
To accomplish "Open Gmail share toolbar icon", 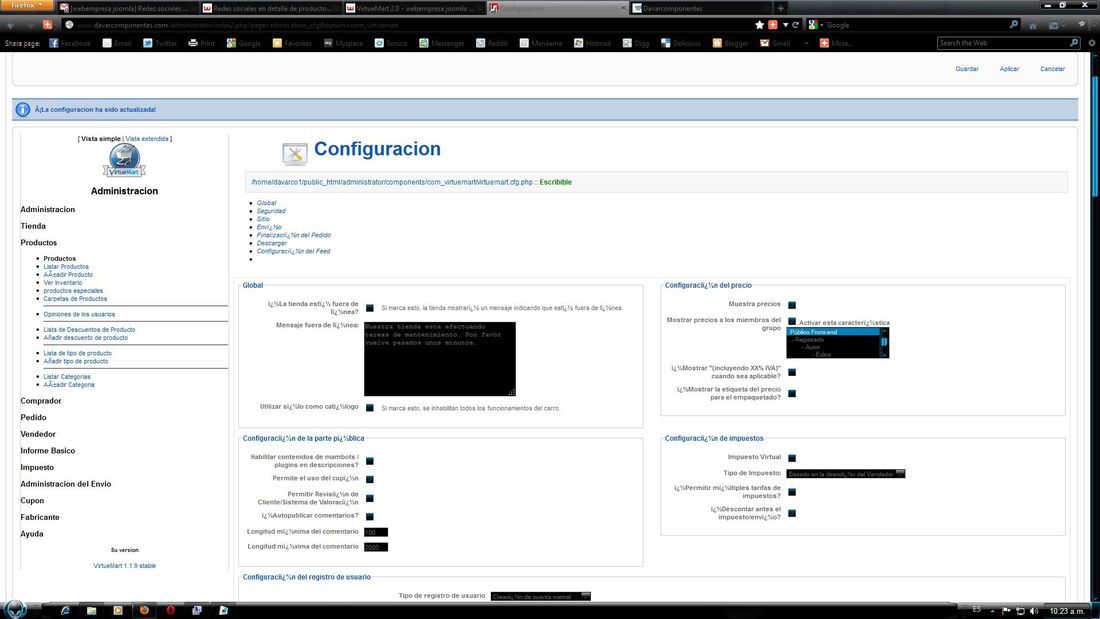I will click(x=765, y=43).
